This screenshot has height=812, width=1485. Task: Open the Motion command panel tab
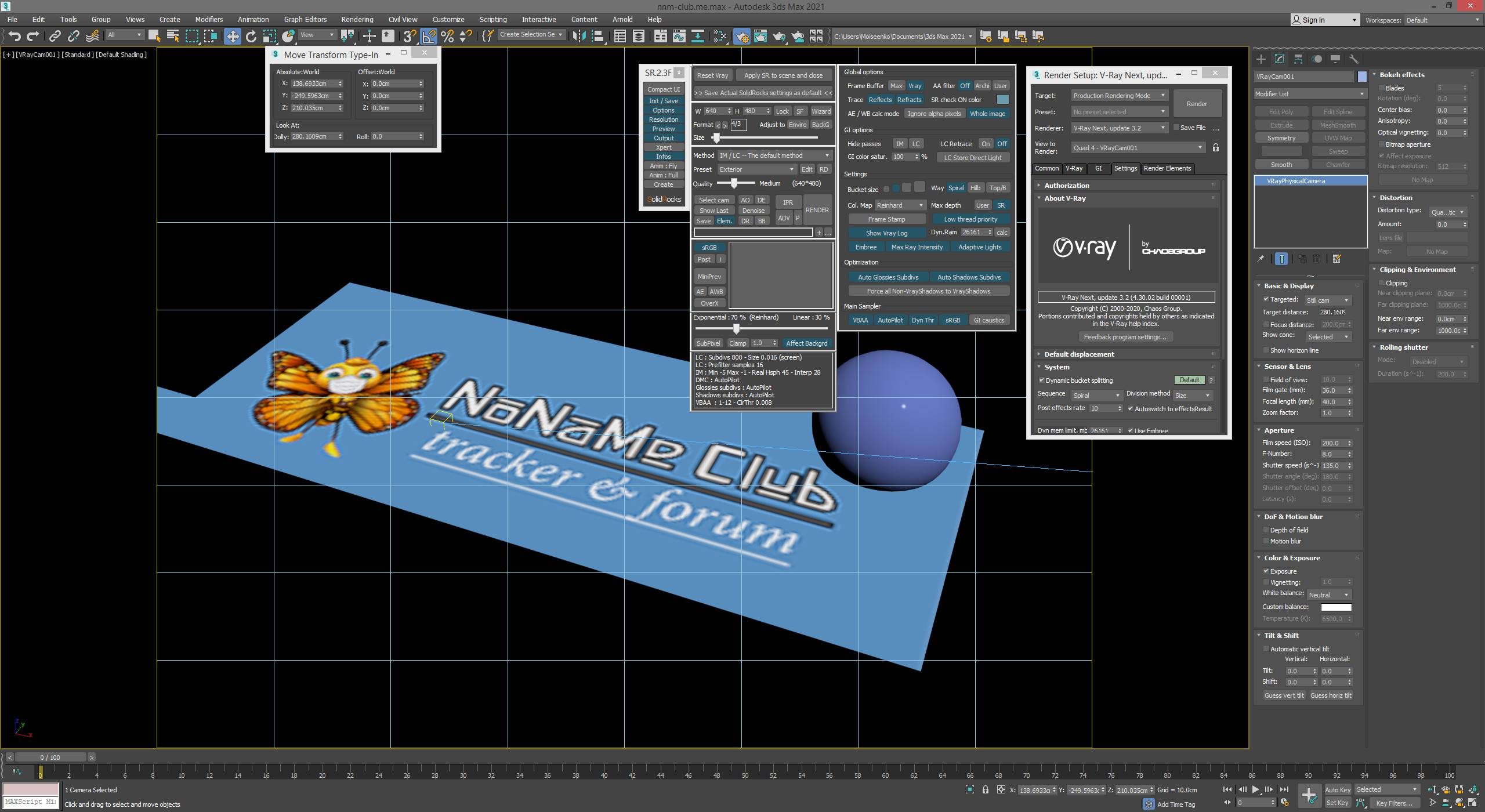coord(1317,59)
